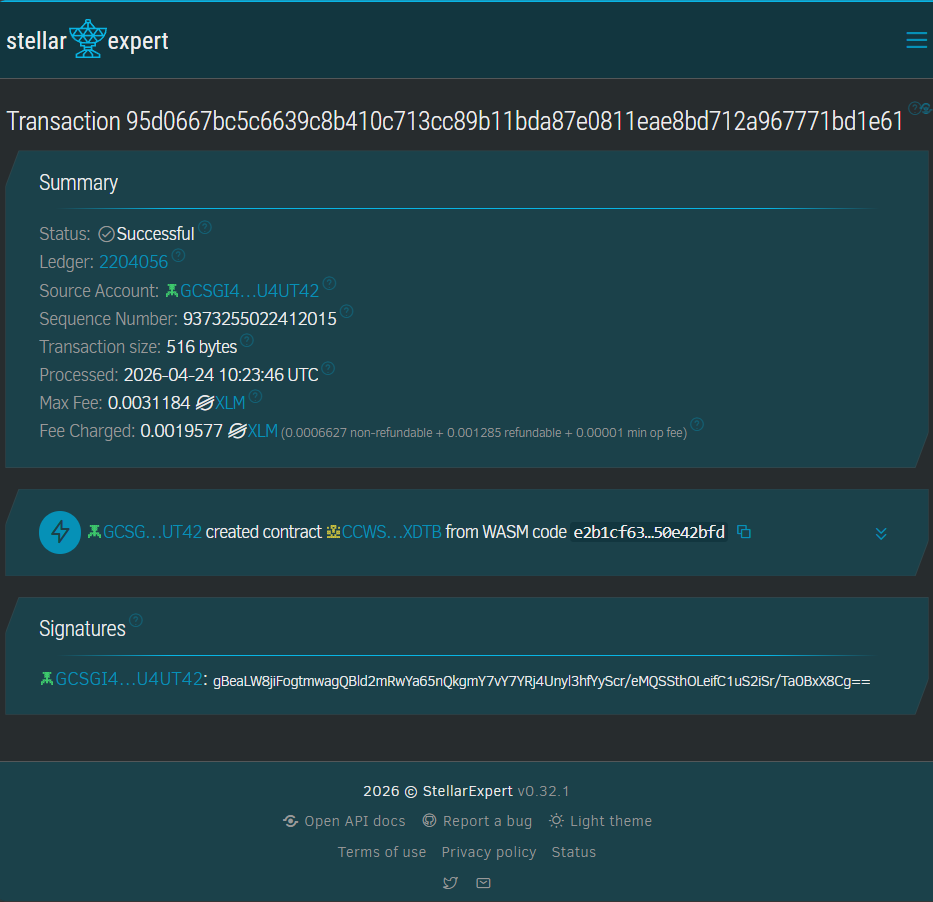Show help tooltip for Fee Charged

697,424
